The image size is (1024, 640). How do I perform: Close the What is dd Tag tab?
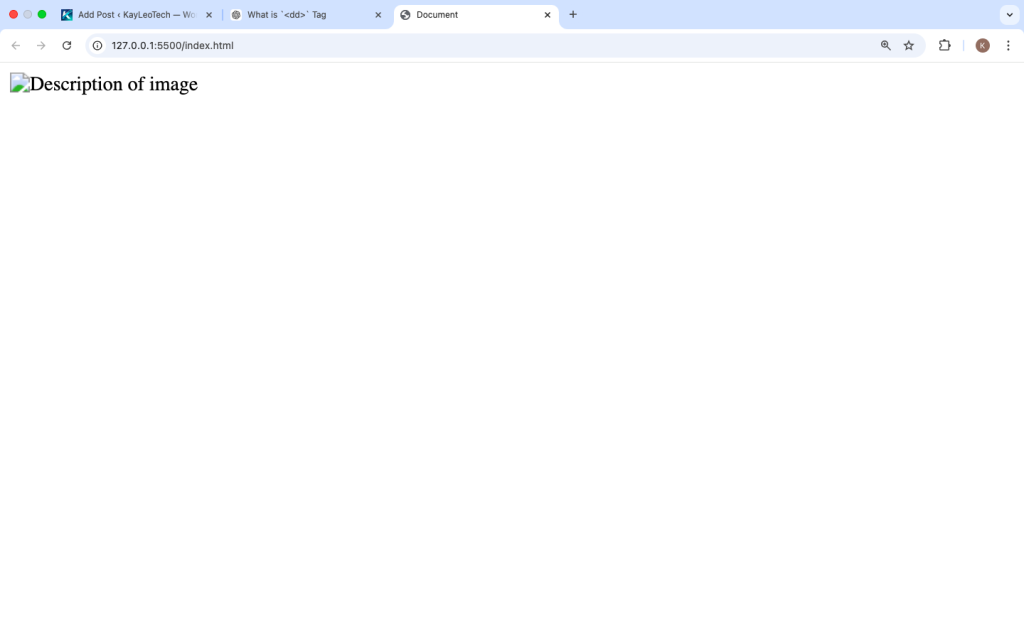click(378, 15)
